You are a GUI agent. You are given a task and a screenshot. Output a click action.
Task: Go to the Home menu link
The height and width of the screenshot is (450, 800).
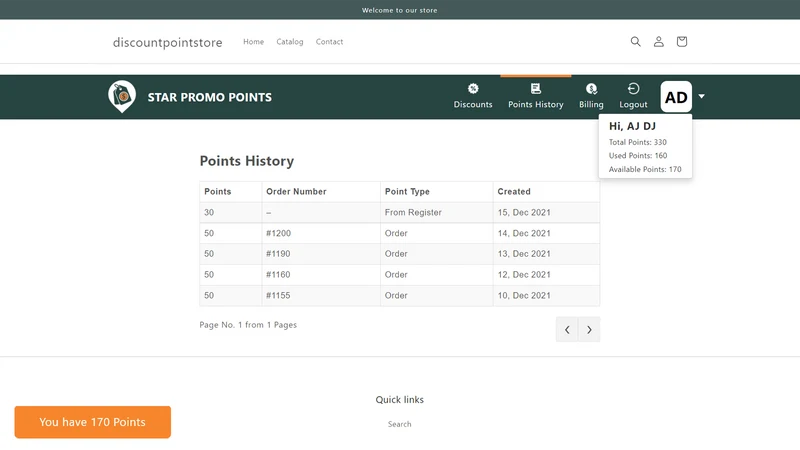[254, 42]
